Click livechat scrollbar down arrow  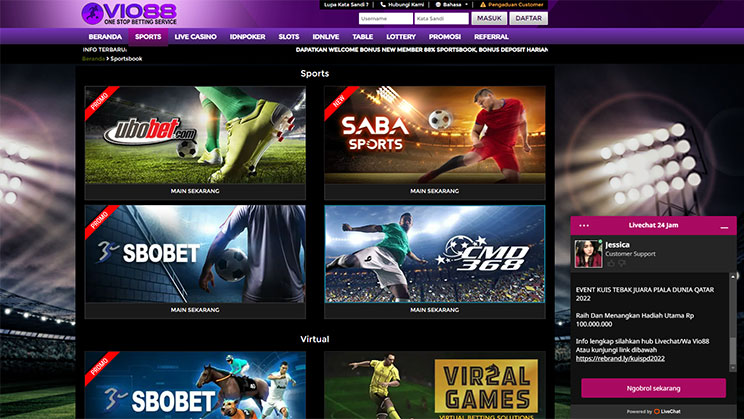(733, 367)
